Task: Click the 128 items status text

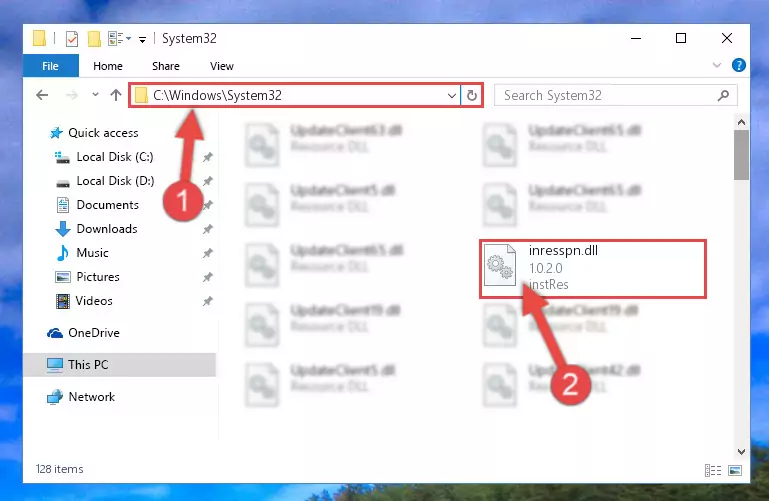Action: click(x=59, y=469)
